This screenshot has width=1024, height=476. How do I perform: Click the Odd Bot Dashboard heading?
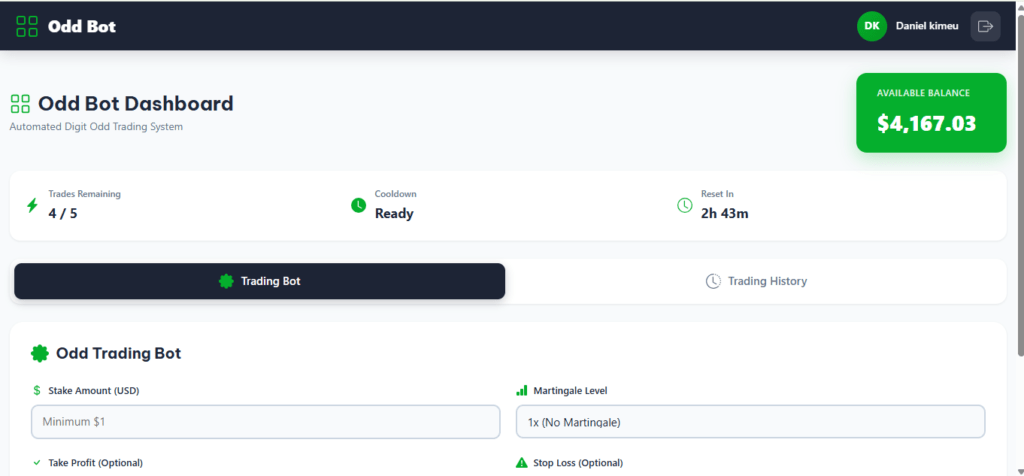[x=136, y=104]
